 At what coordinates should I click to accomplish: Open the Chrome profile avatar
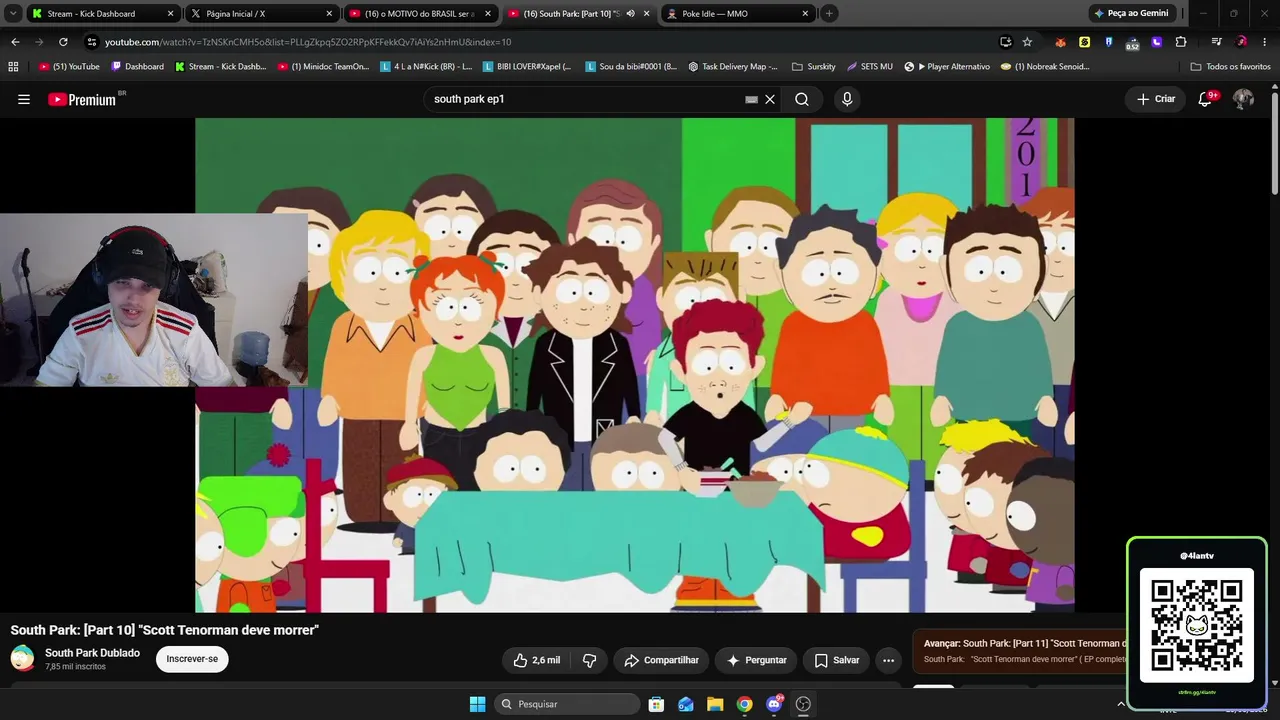pos(1241,42)
